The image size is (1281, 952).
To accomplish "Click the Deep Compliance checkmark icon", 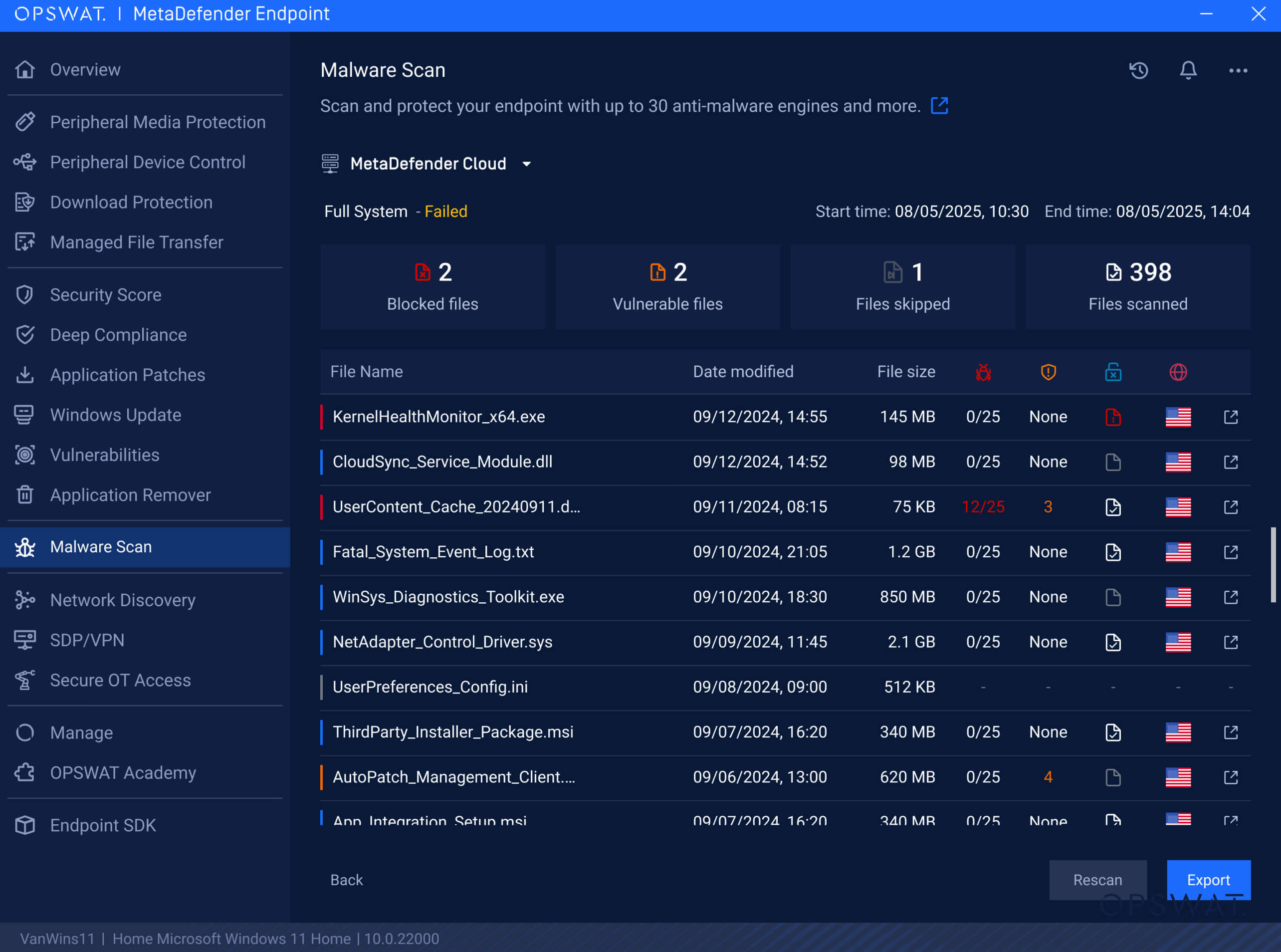I will [25, 334].
